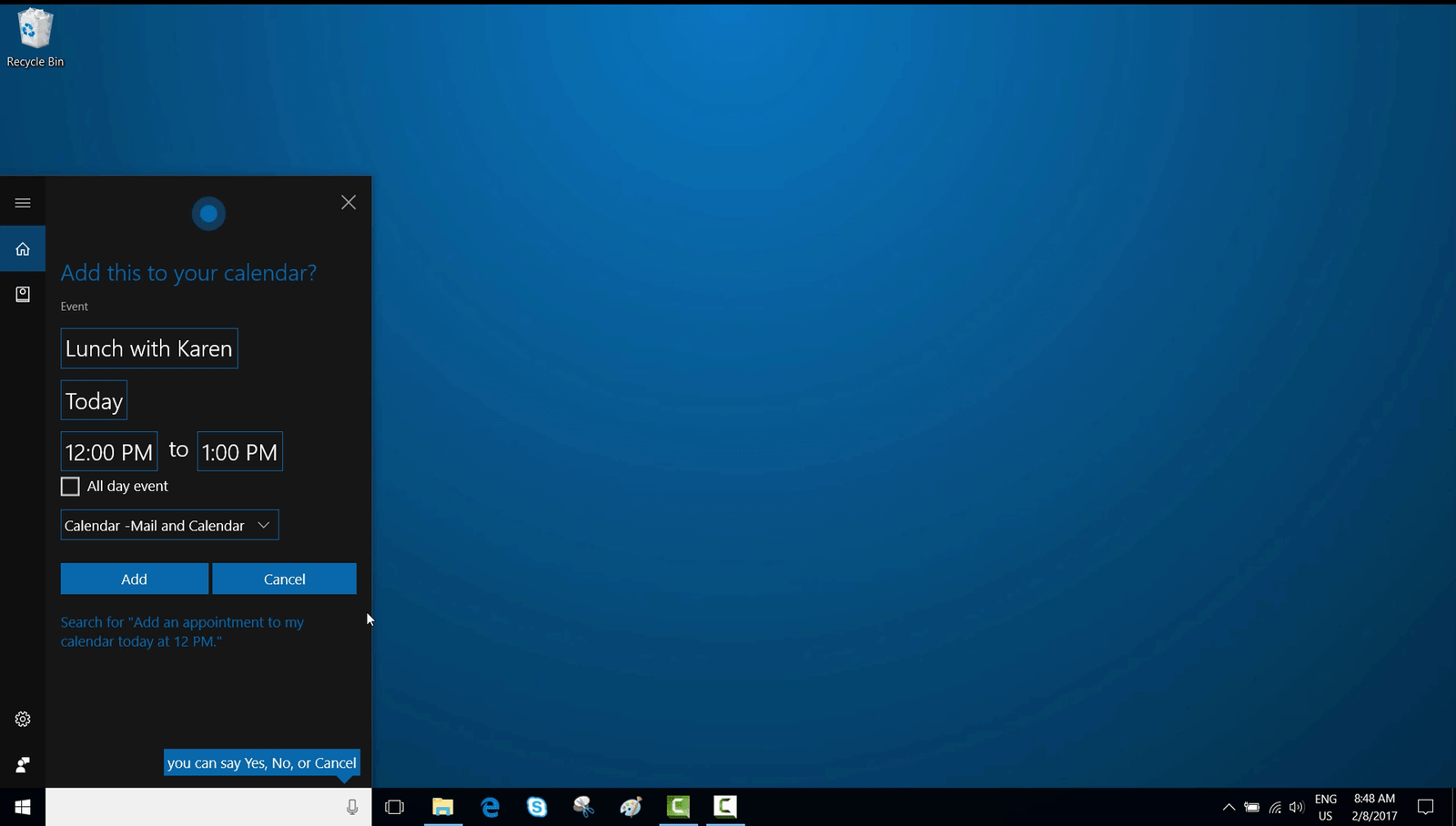The height and width of the screenshot is (826, 1456).
Task: Launch Skype from the taskbar
Action: [x=537, y=807]
